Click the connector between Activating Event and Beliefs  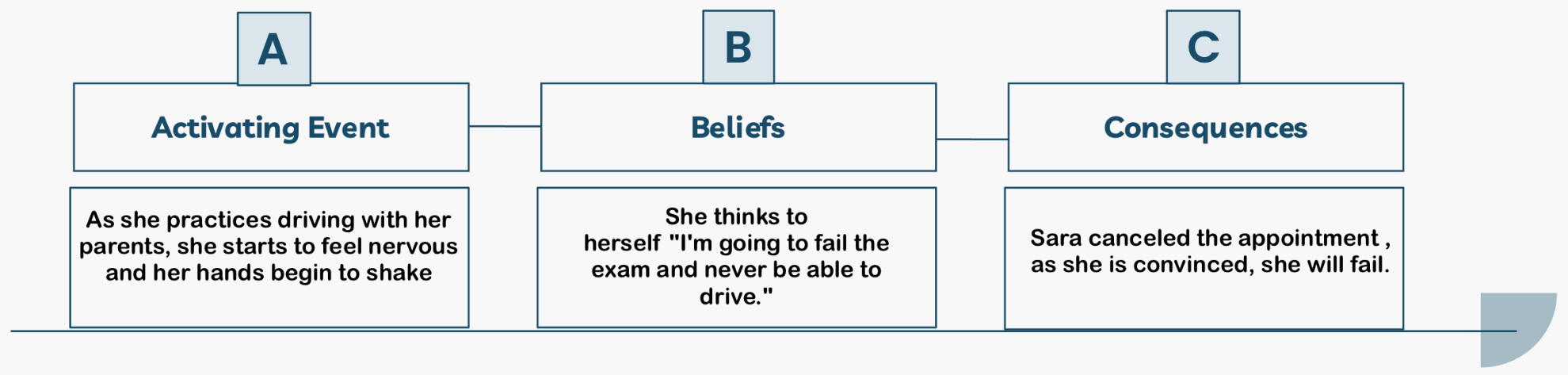tap(505, 126)
